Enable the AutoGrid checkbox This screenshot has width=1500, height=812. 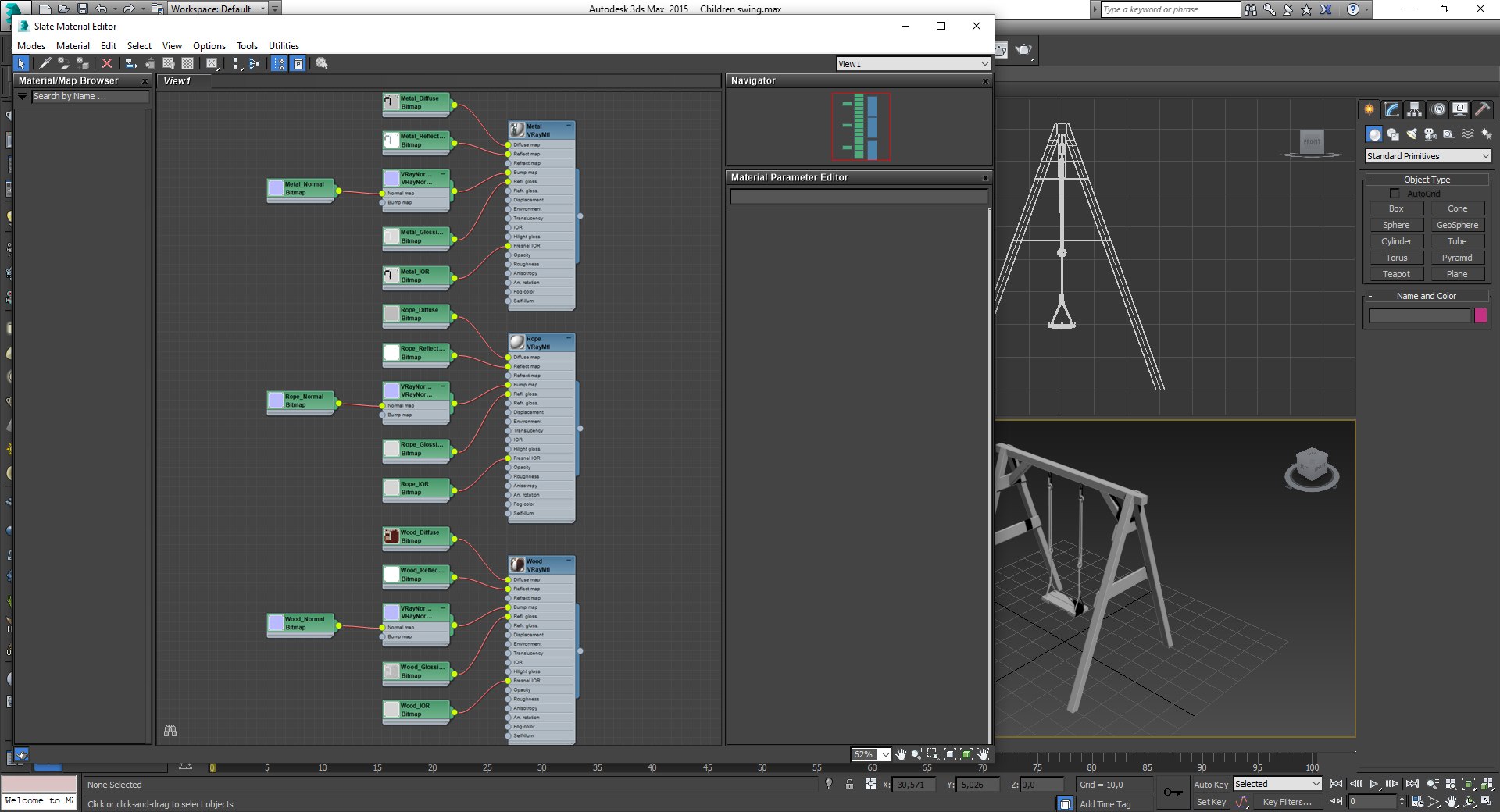pyautogui.click(x=1395, y=193)
